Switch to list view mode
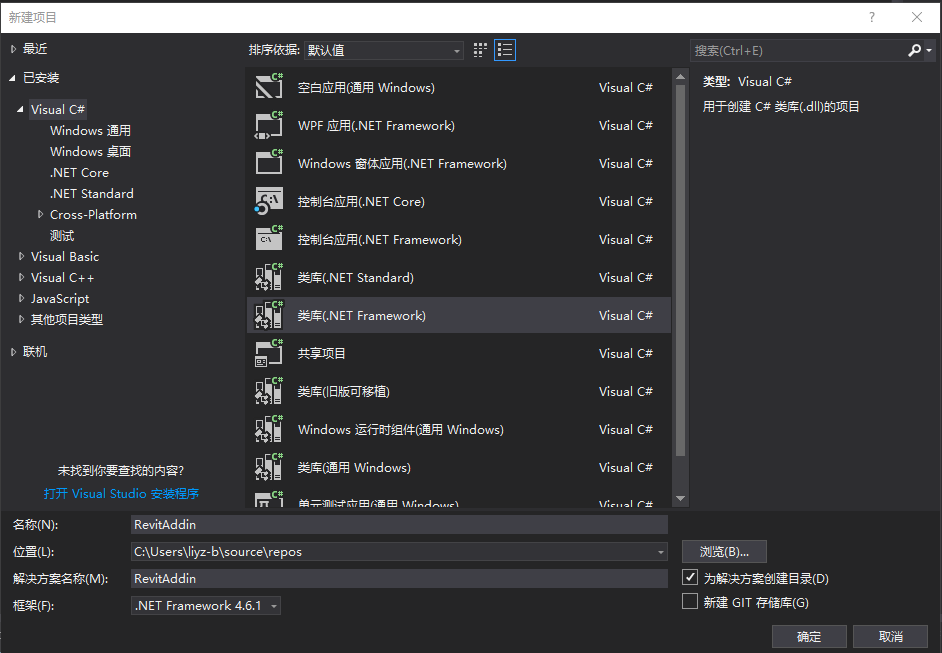 [x=505, y=50]
